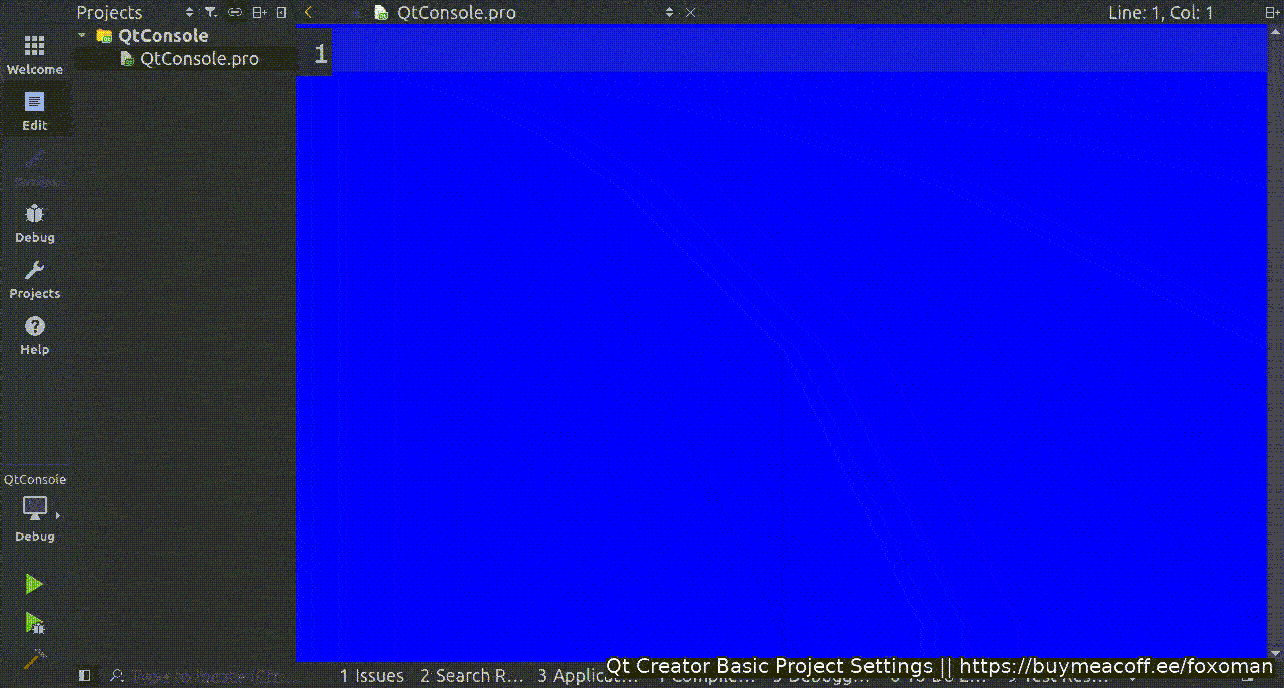Open the Welcome mode
1284x688 pixels.
pos(35,56)
